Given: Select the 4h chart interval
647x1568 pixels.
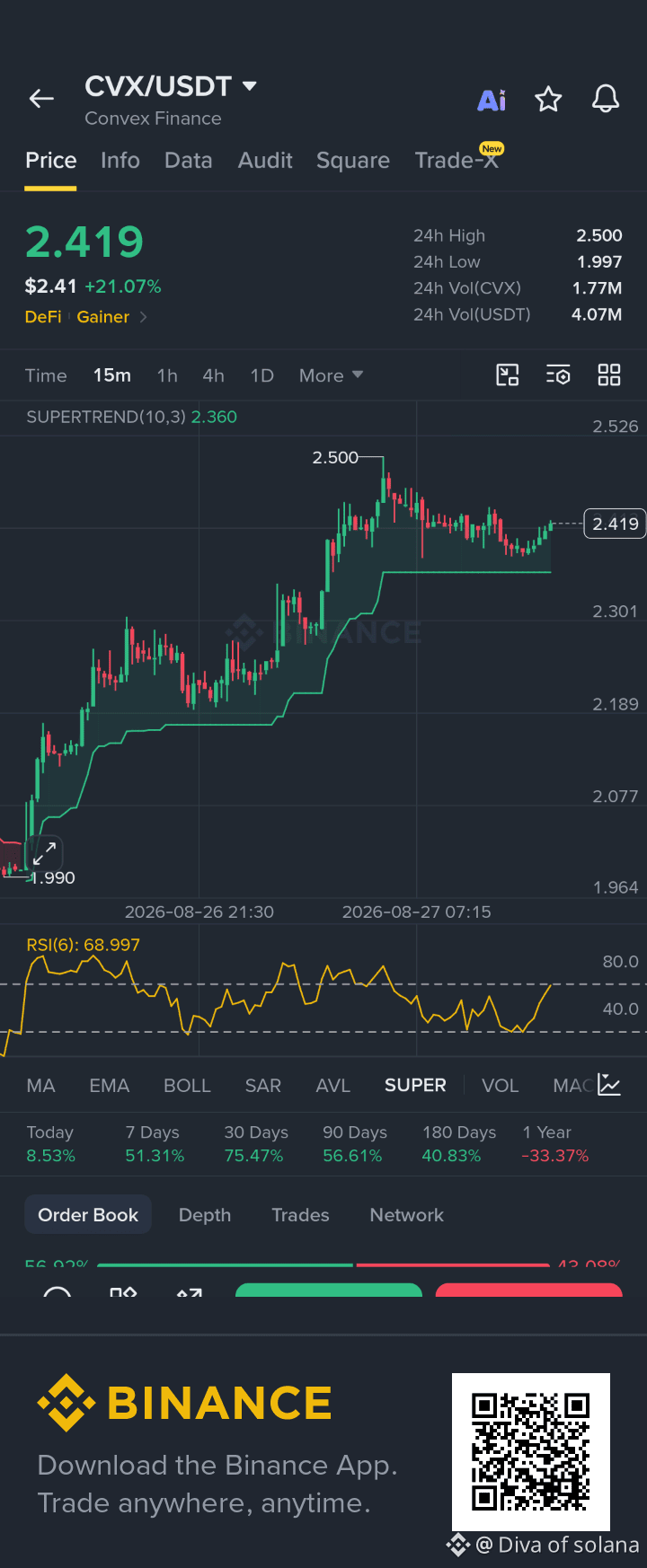Looking at the screenshot, I should (213, 375).
